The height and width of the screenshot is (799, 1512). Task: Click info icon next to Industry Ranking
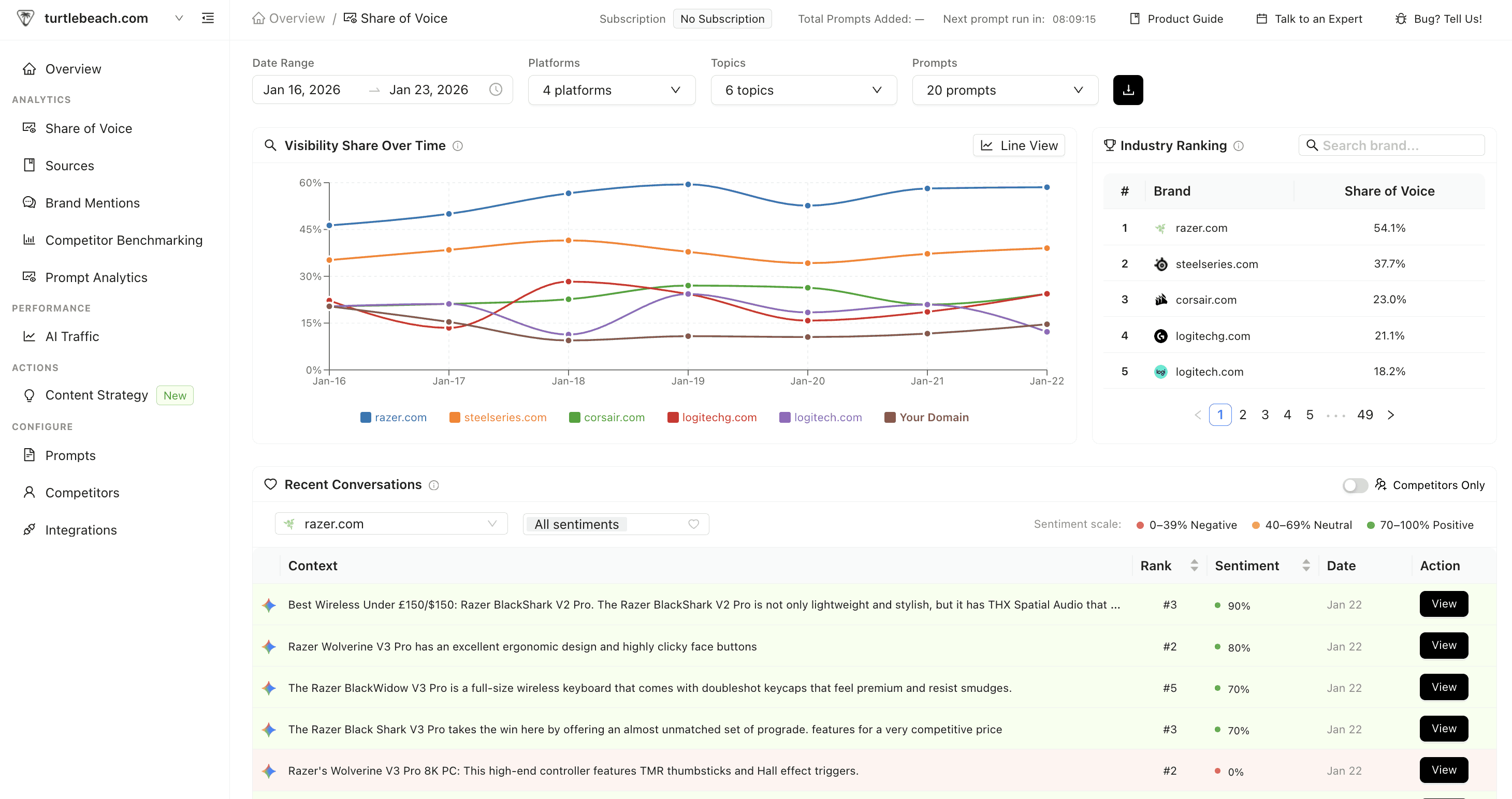pos(1239,146)
